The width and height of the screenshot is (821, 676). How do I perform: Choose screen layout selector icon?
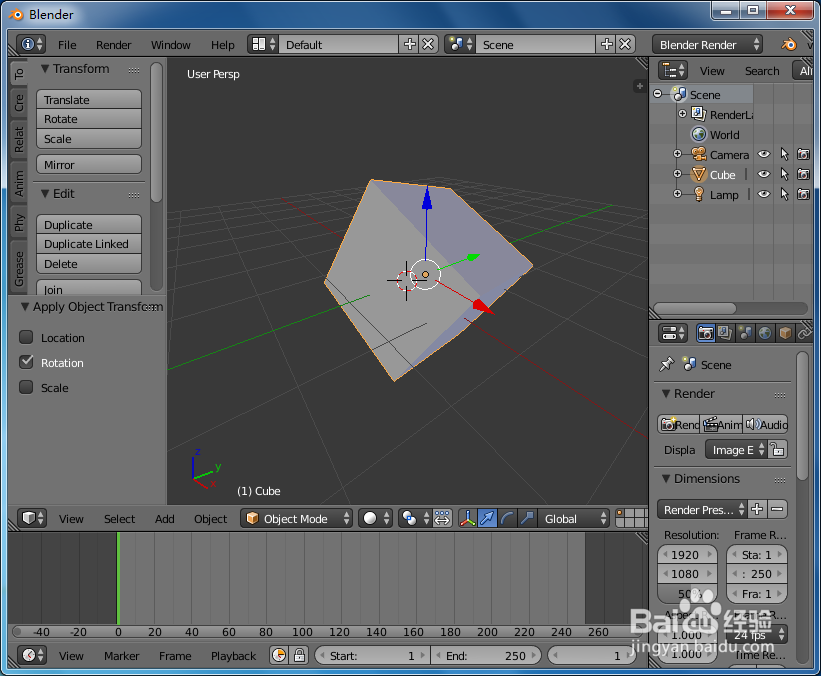click(x=263, y=45)
